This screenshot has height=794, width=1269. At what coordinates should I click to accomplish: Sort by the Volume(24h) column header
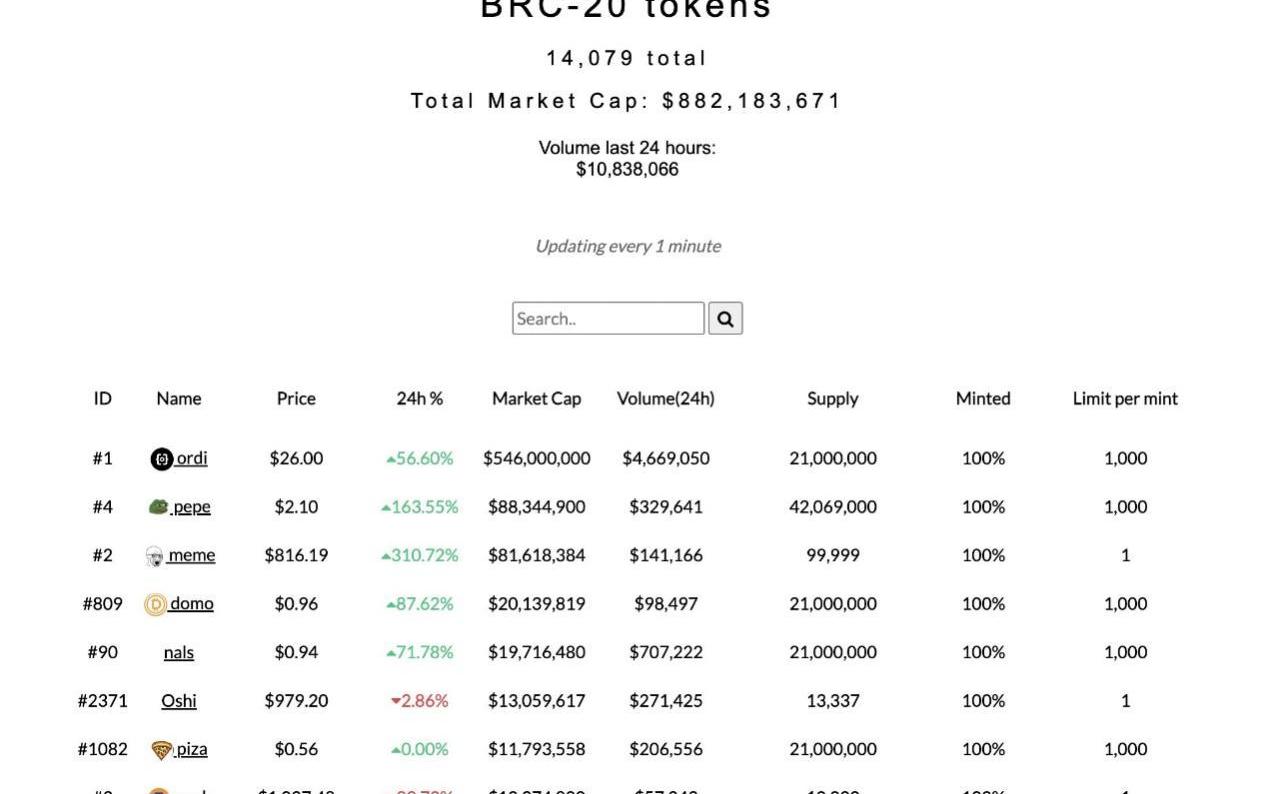[x=666, y=398]
